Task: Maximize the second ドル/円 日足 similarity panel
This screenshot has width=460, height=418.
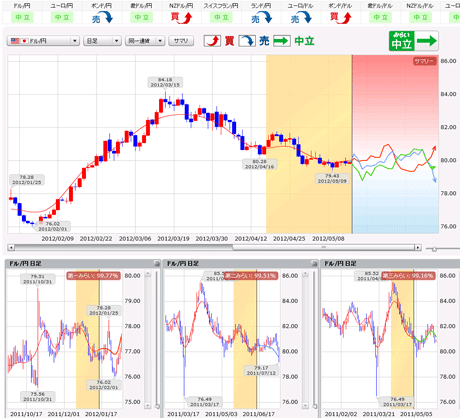Action: tap(314, 264)
